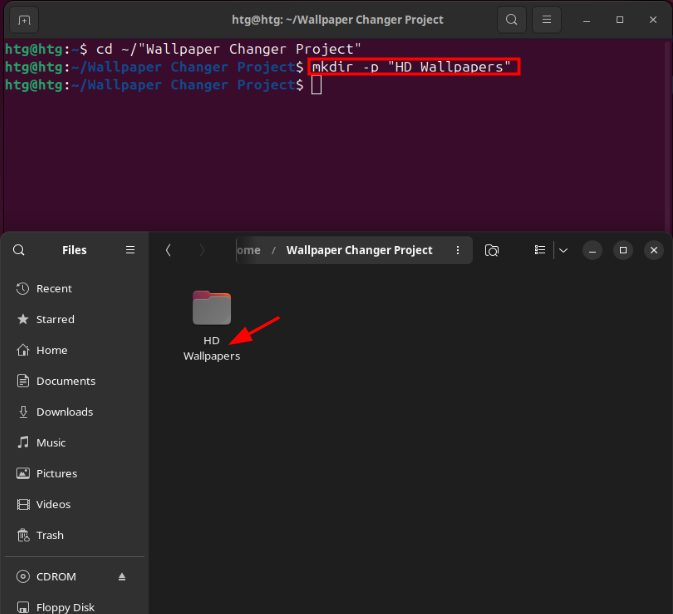Open Starred in the Files sidebar
The height and width of the screenshot is (614, 673).
[75, 319]
